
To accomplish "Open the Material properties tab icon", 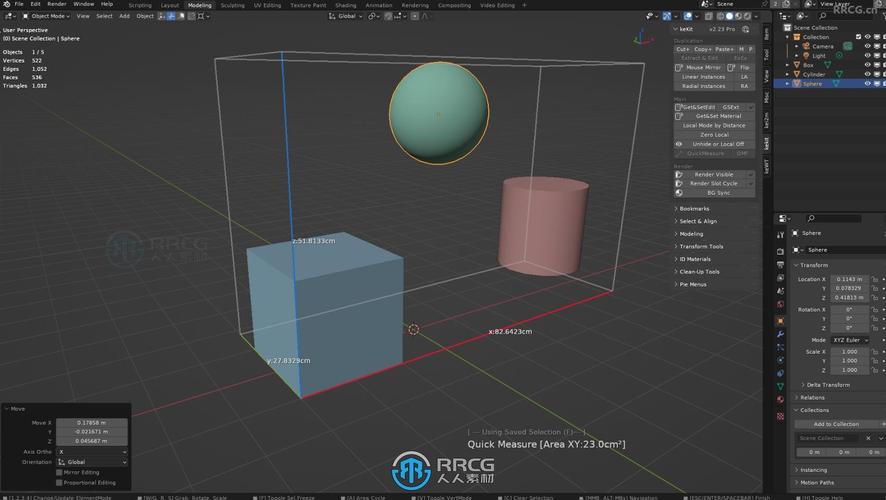I will [780, 400].
